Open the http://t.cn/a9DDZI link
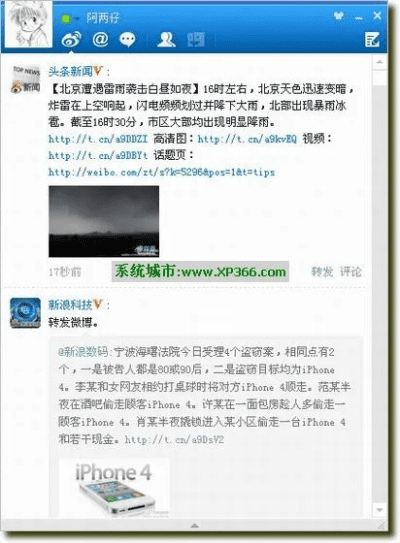 [98, 139]
